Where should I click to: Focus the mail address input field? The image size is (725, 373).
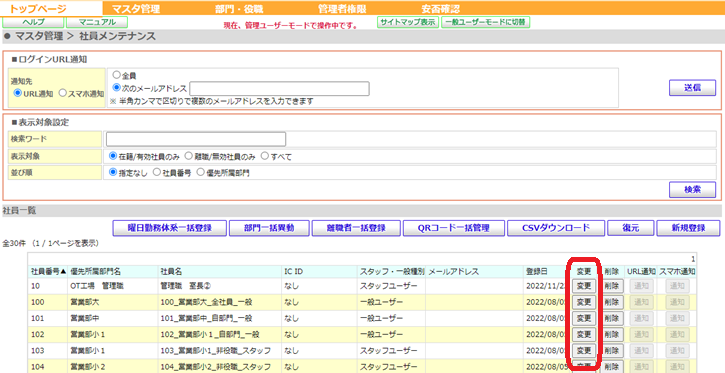(x=279, y=89)
